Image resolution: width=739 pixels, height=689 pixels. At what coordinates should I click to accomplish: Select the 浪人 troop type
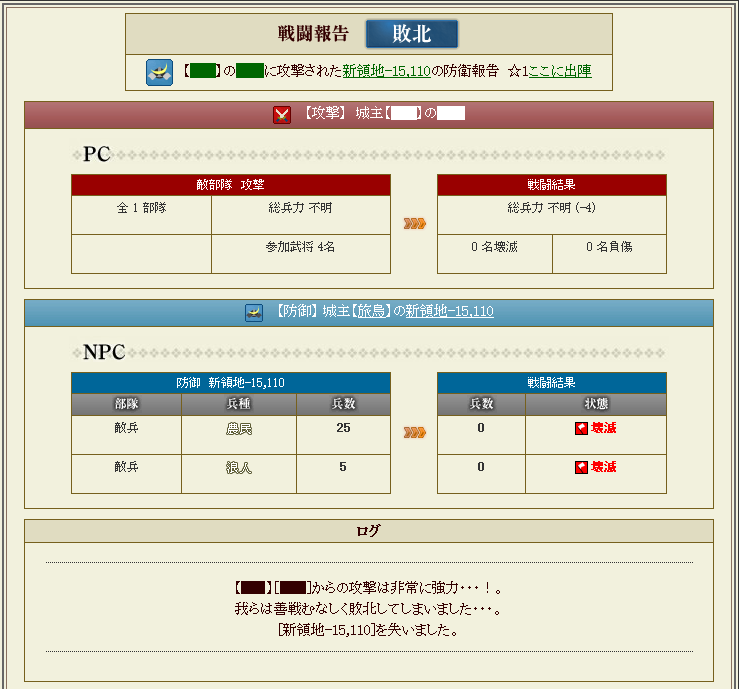click(238, 467)
